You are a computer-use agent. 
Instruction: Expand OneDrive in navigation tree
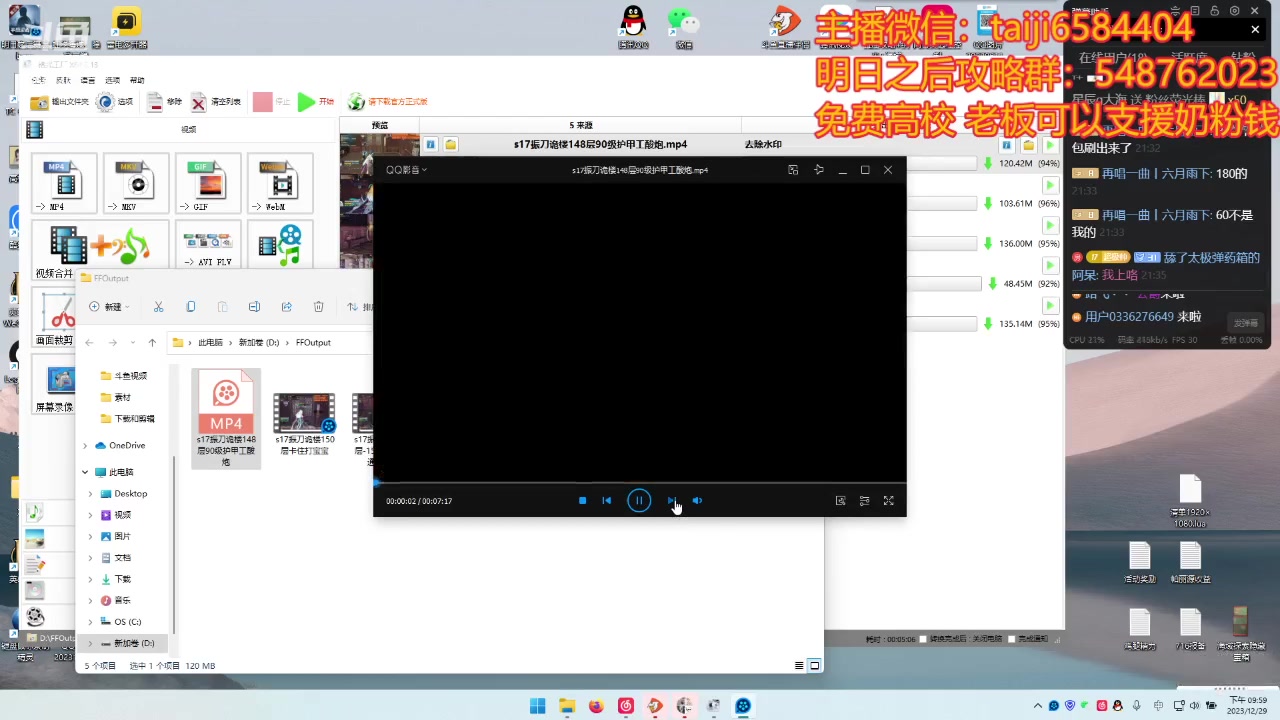point(85,445)
